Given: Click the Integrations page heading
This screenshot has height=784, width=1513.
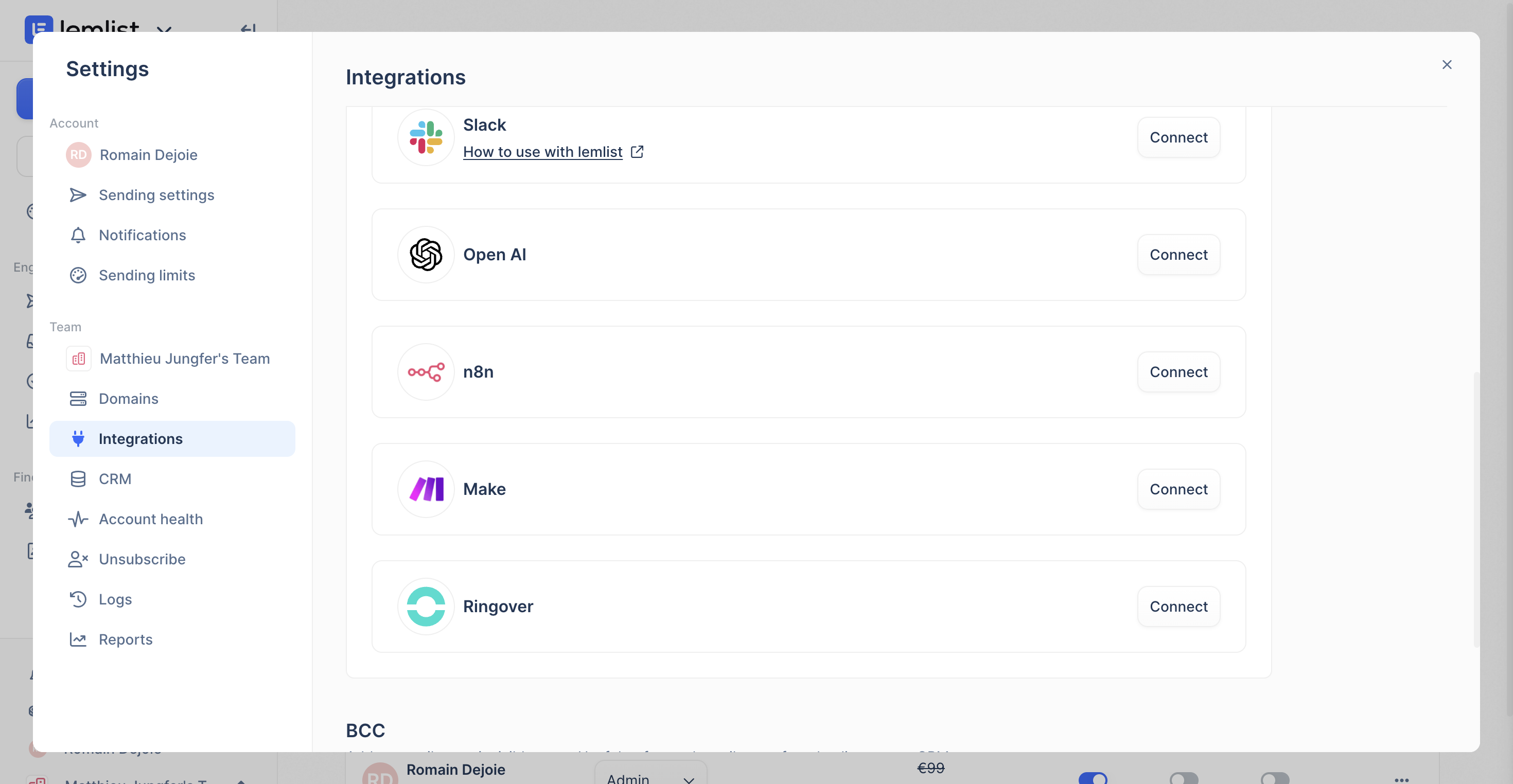Looking at the screenshot, I should pyautogui.click(x=406, y=77).
